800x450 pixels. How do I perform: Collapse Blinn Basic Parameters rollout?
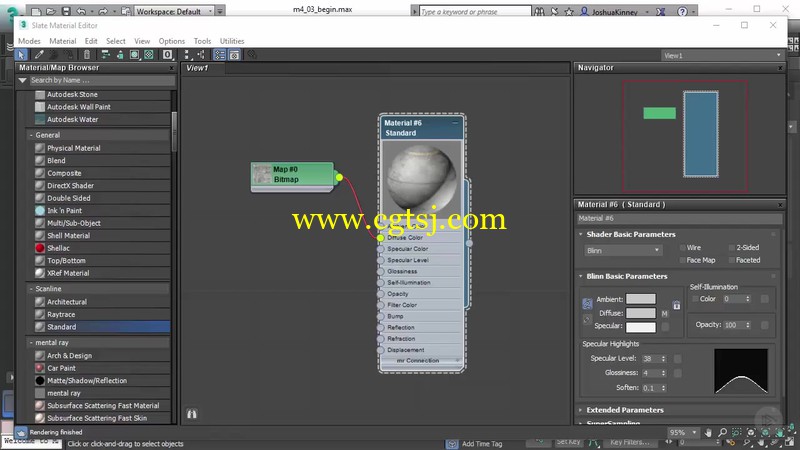[x=581, y=276]
